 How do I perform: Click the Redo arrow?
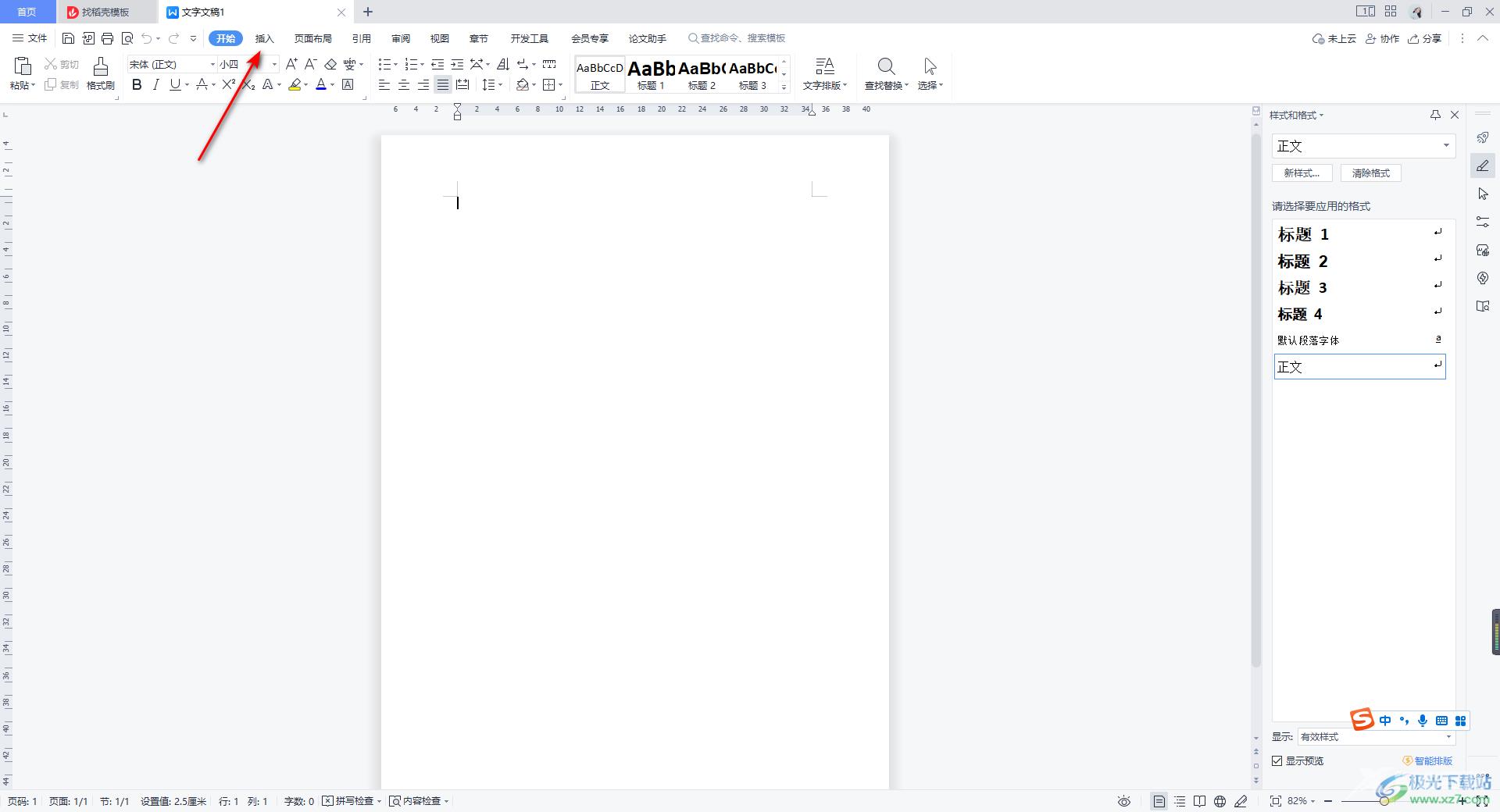tap(173, 38)
